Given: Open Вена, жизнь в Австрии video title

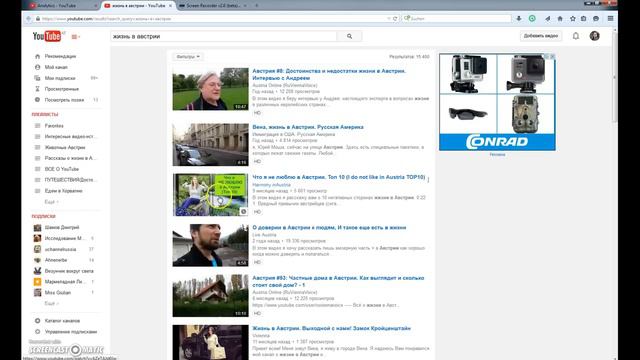Looking at the screenshot, I should pyautogui.click(x=308, y=127).
